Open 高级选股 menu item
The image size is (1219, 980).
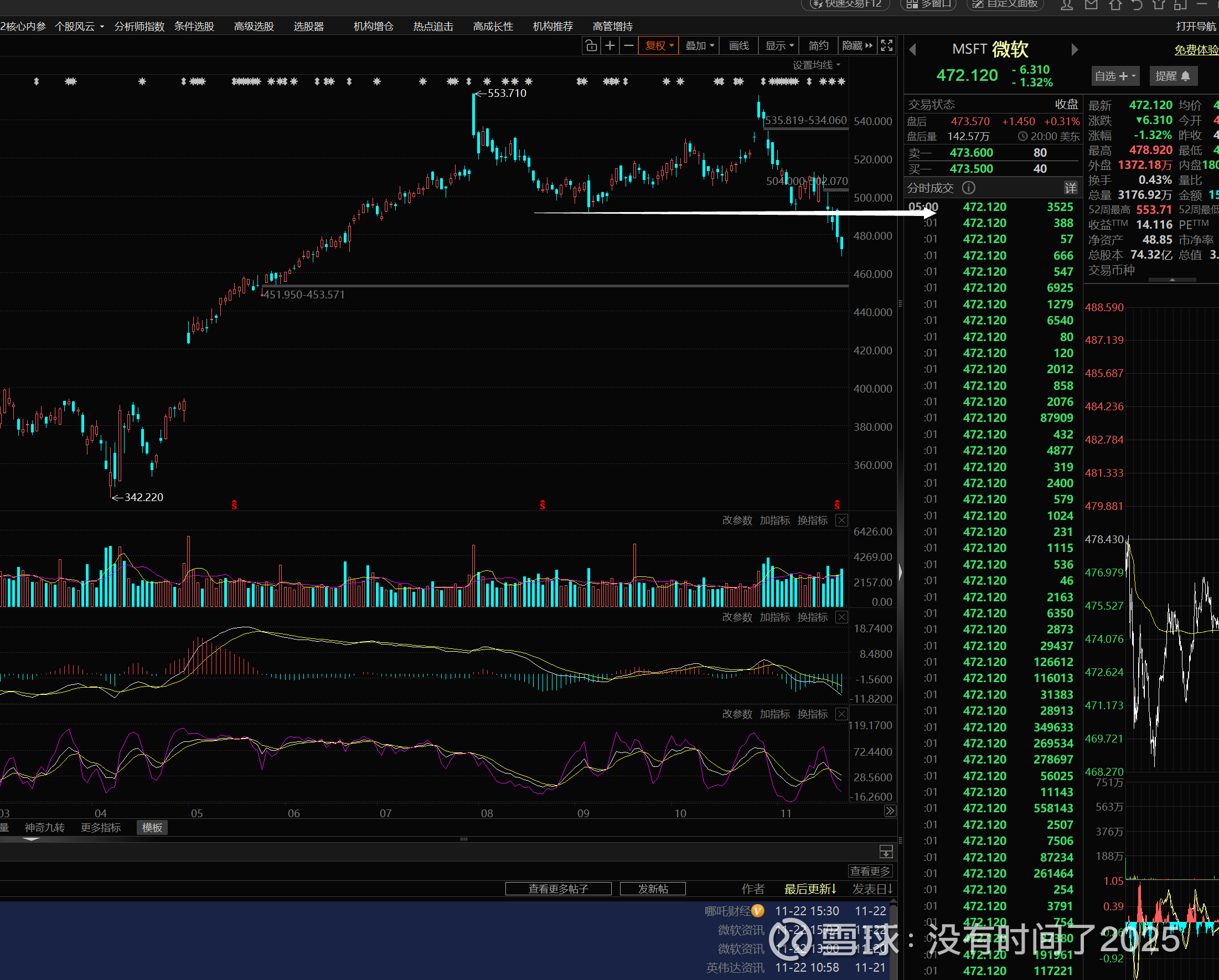[254, 27]
